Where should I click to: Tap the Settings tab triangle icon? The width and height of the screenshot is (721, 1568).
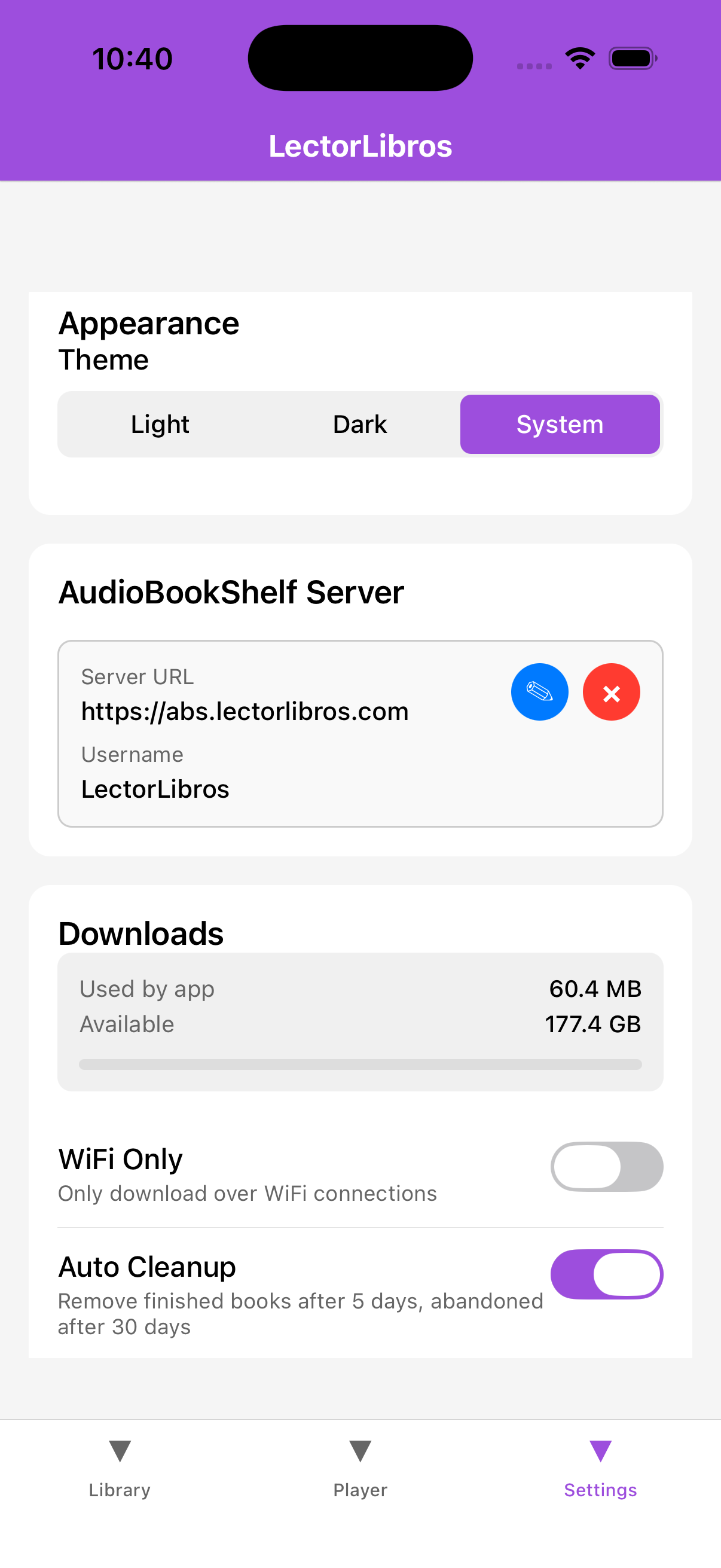click(600, 1451)
